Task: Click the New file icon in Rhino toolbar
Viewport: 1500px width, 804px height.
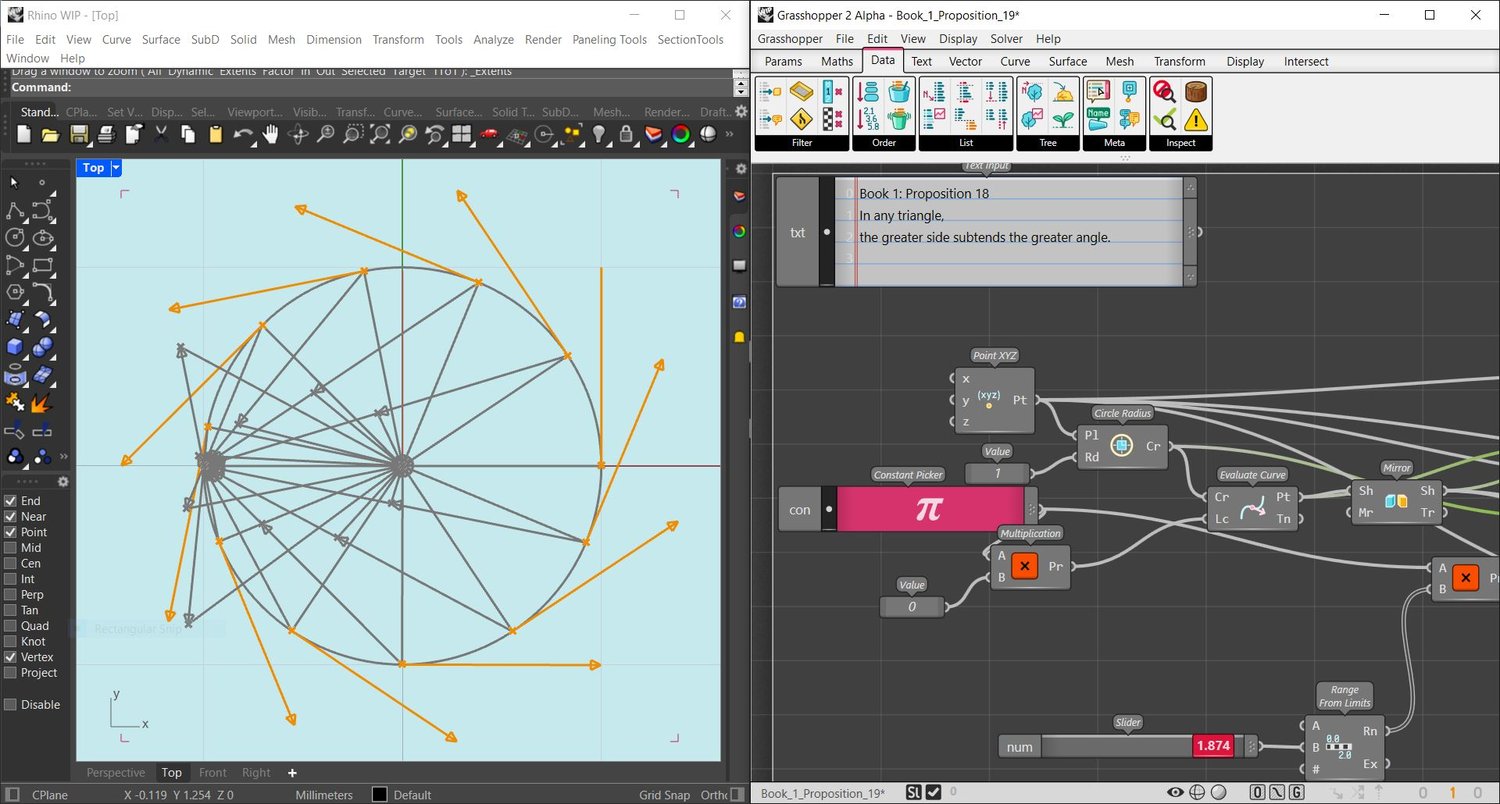Action: coord(24,134)
